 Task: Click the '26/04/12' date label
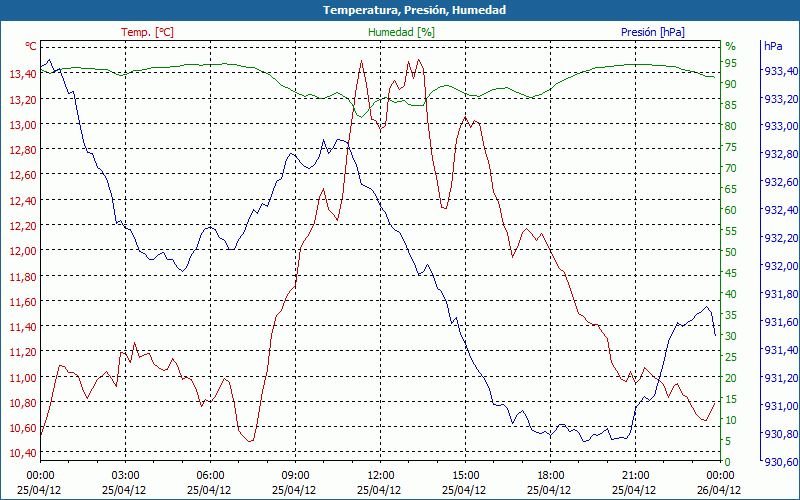719,490
